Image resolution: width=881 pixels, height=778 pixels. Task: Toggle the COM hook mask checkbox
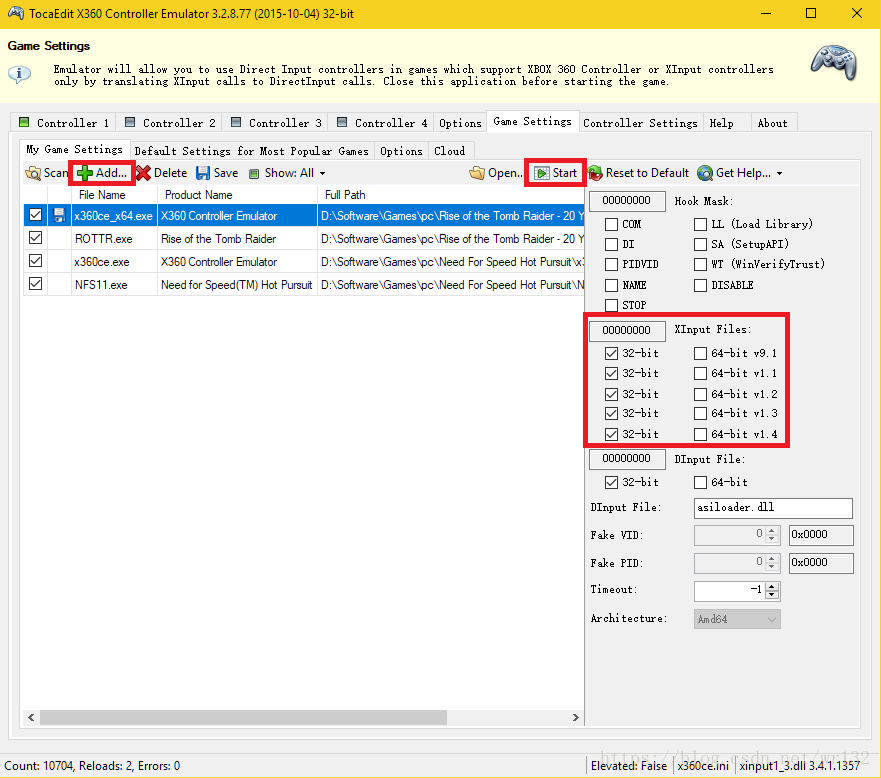[x=611, y=225]
